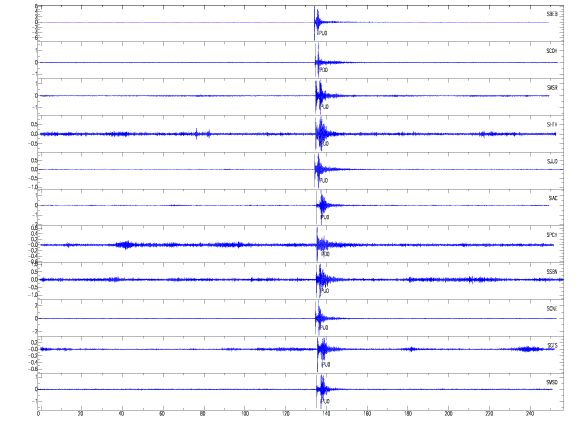This screenshot has width=580, height=440.
Task: Click the station label on the topmost trace
Action: pos(552,14)
